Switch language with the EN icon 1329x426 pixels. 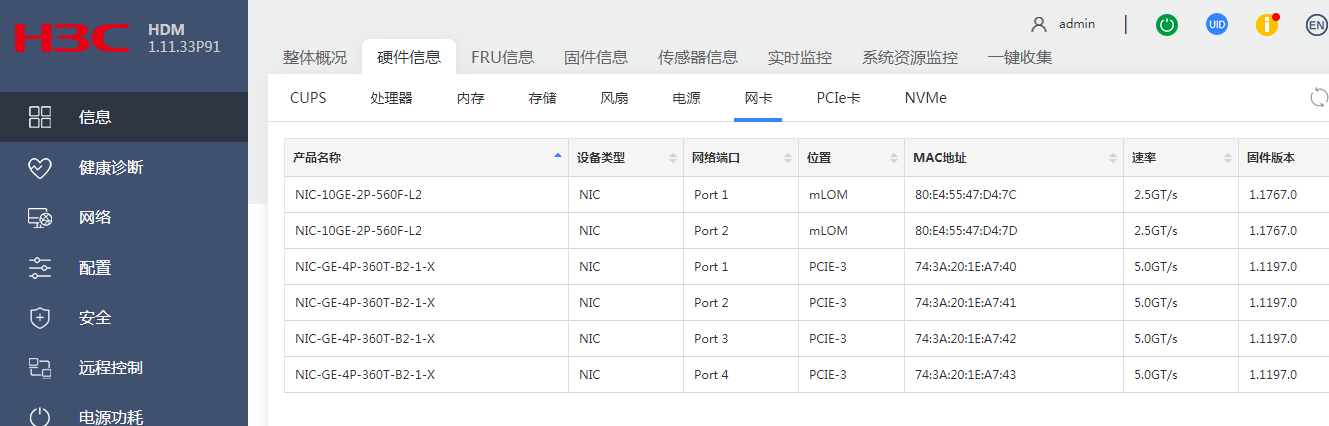(1317, 25)
